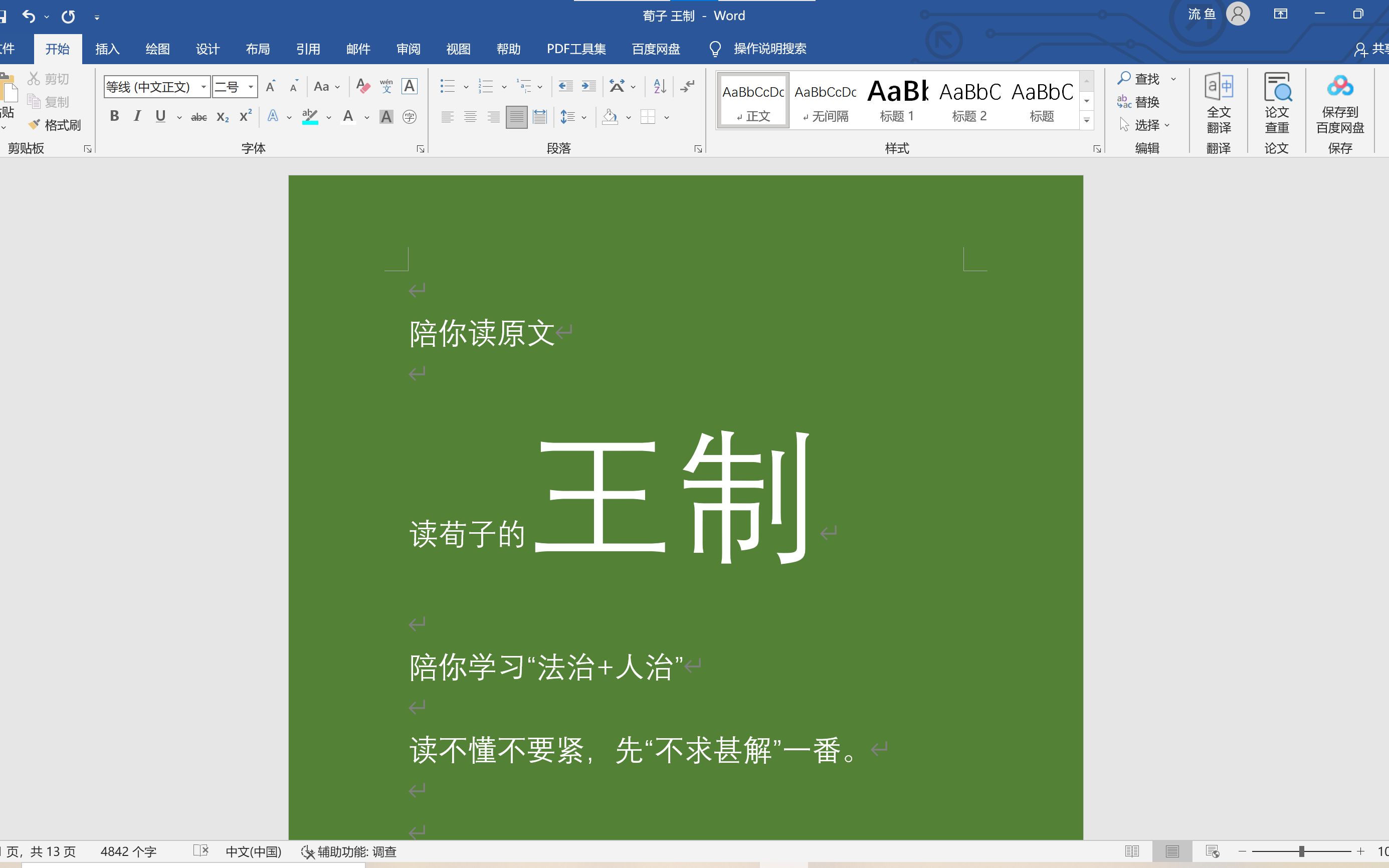Switch to the Layout tab

click(x=257, y=49)
